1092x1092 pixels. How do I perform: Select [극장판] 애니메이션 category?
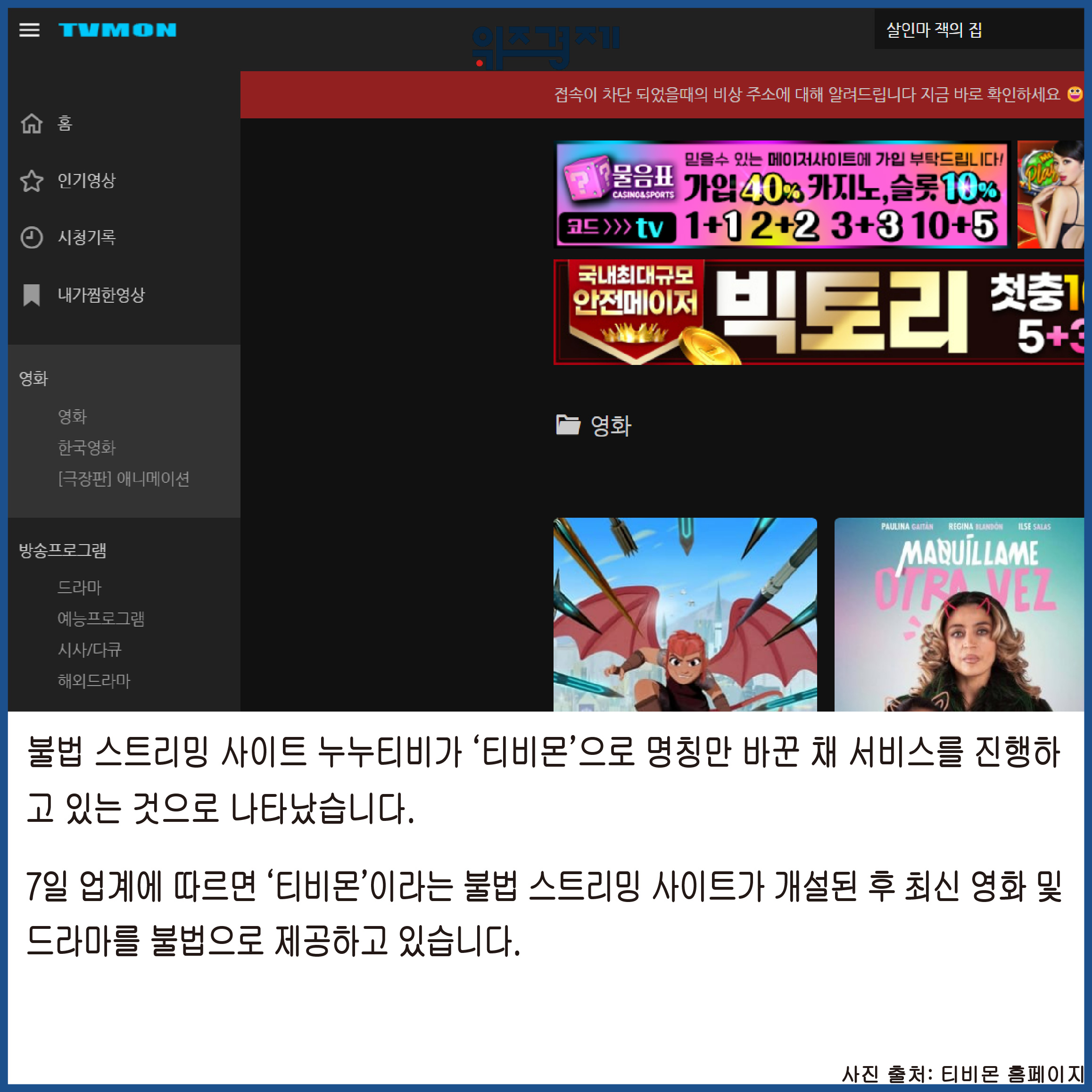click(x=123, y=479)
